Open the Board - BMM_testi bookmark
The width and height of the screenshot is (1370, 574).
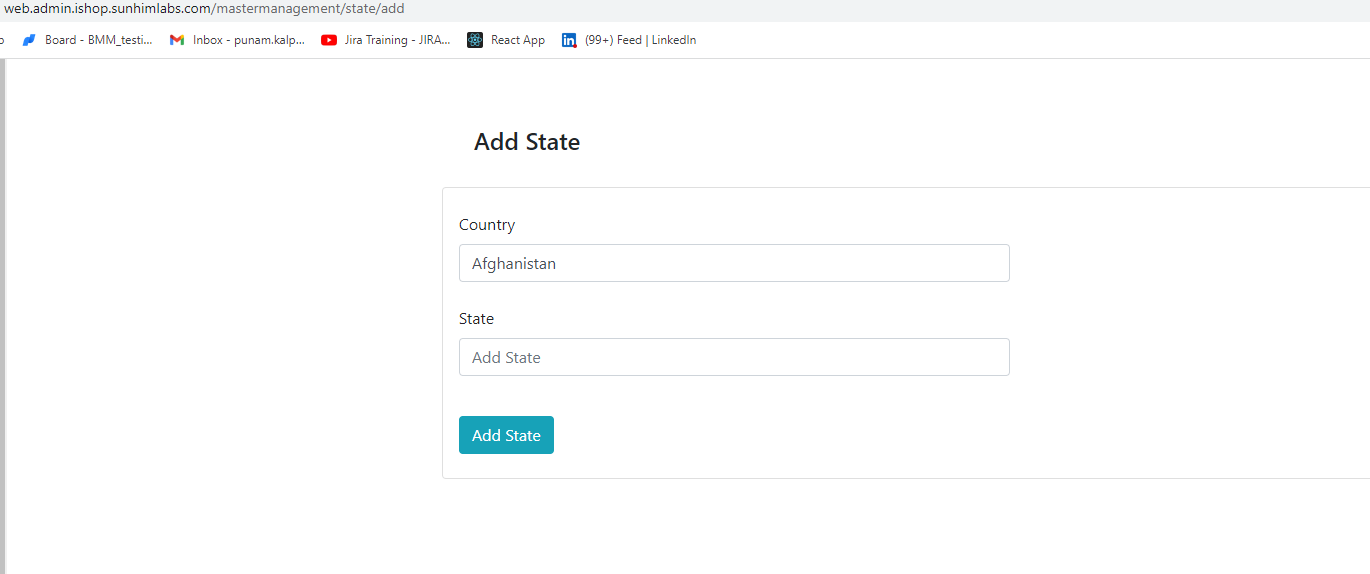coord(99,40)
